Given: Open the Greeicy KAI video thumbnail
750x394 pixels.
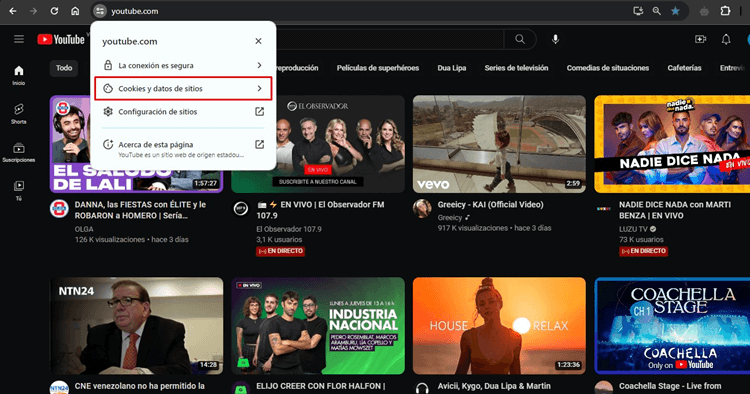Looking at the screenshot, I should click(x=499, y=144).
